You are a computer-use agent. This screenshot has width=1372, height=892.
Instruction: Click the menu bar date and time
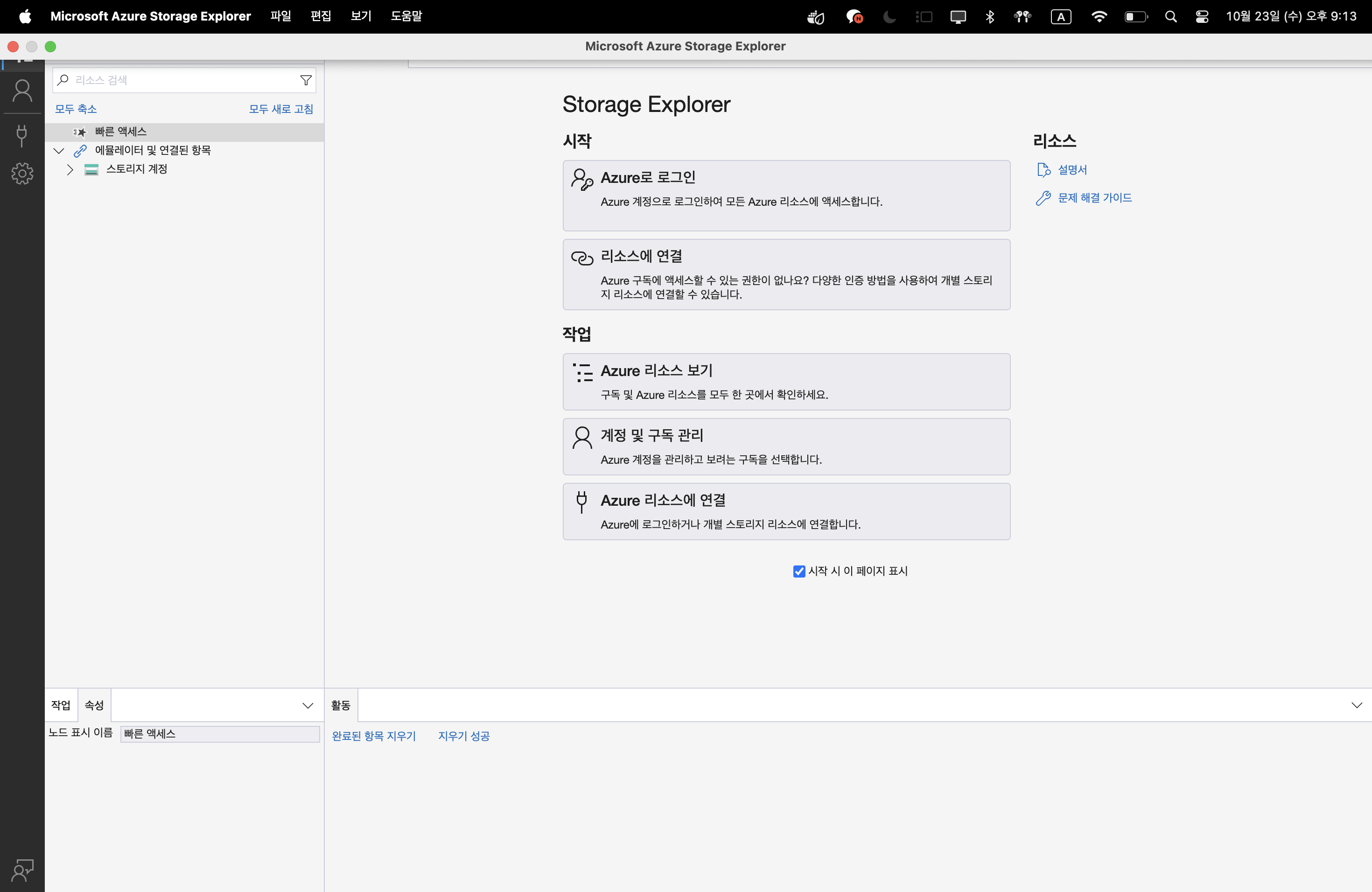click(x=1291, y=16)
